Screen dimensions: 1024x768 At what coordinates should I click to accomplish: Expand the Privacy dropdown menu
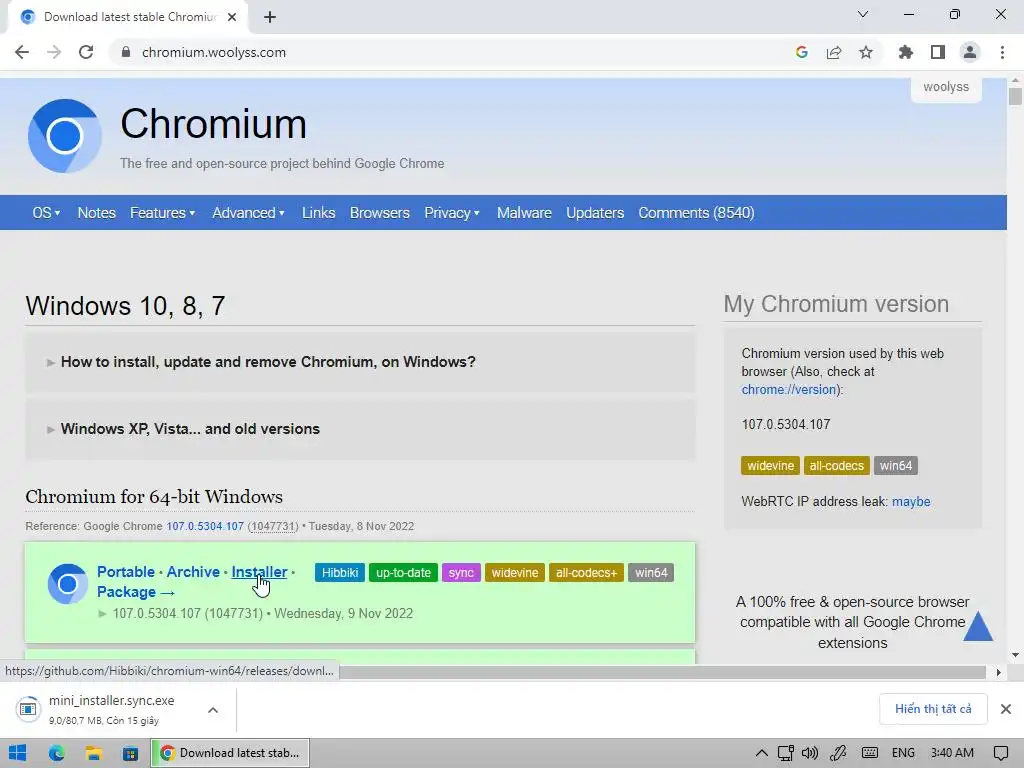click(452, 213)
